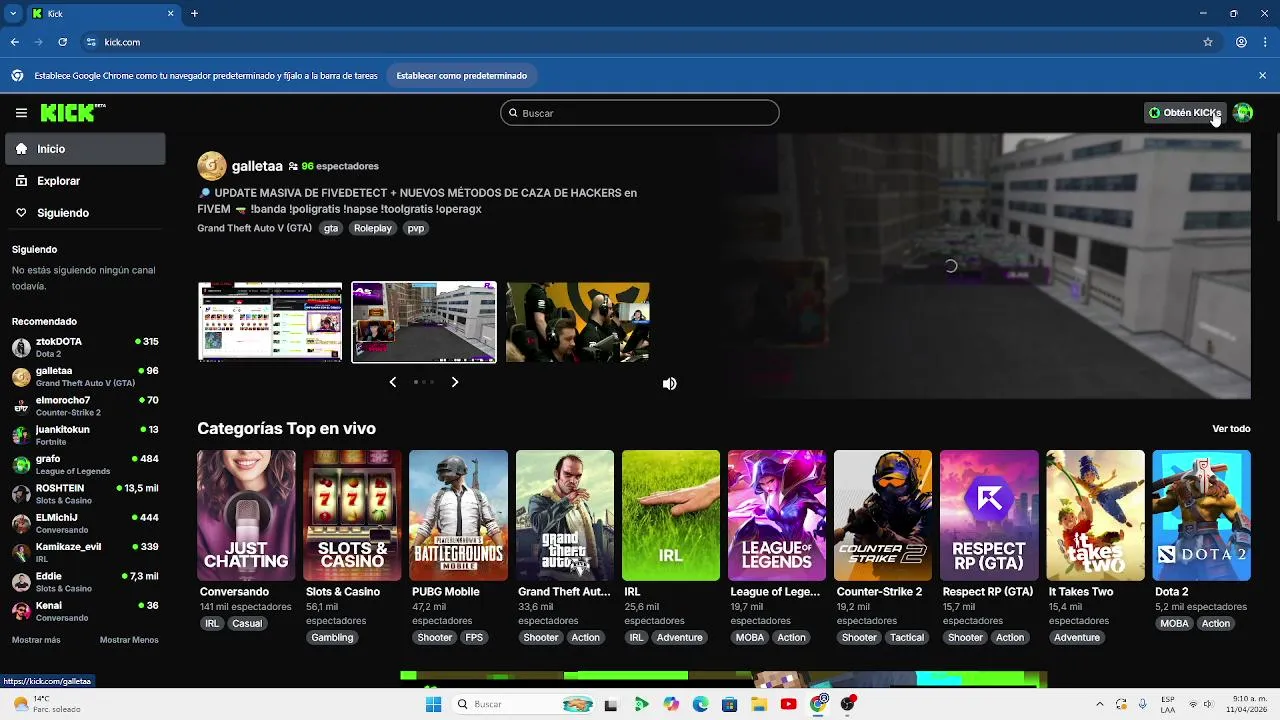Open Kamikaze_evil recommended channel
1280x720 pixels.
point(85,552)
